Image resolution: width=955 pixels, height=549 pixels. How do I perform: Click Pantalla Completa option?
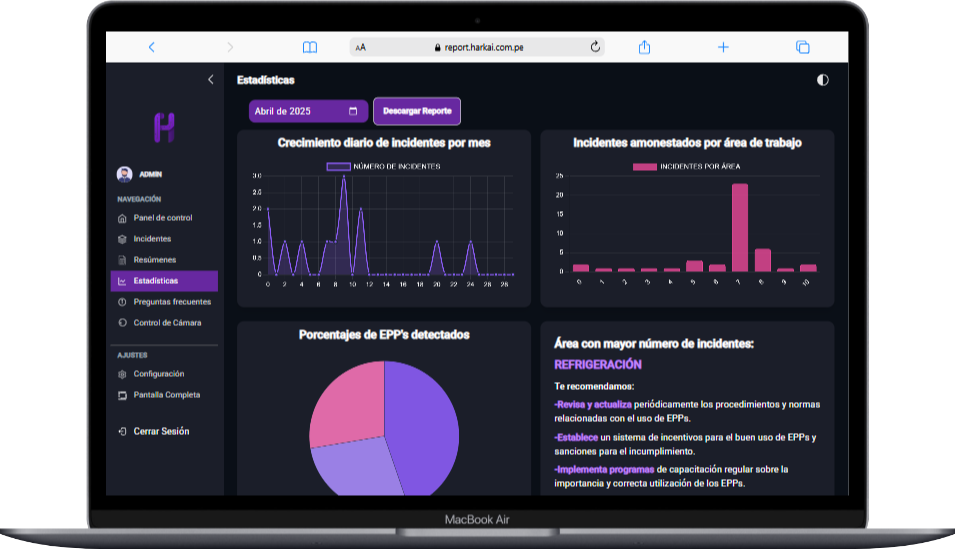coord(166,395)
